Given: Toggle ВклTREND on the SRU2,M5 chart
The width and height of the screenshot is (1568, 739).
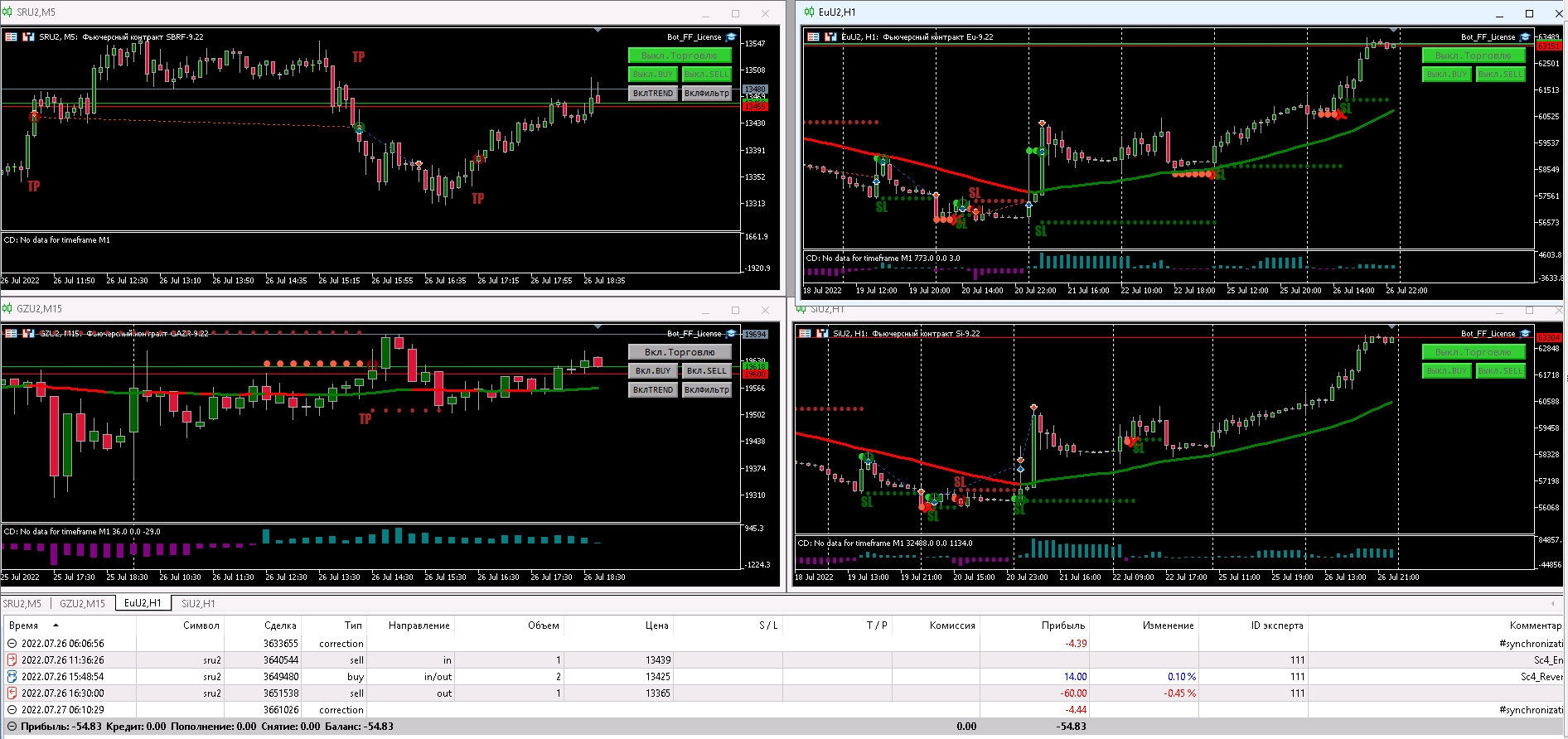Looking at the screenshot, I should (x=653, y=94).
